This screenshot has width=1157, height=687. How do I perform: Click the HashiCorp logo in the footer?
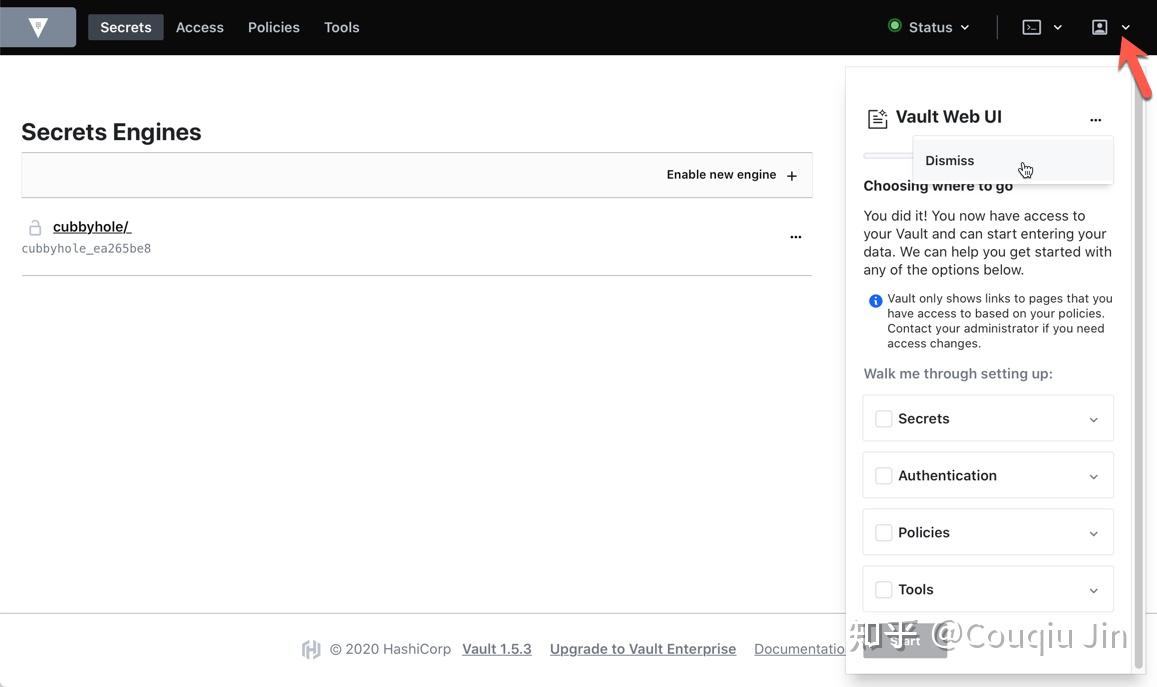pyautogui.click(x=311, y=649)
